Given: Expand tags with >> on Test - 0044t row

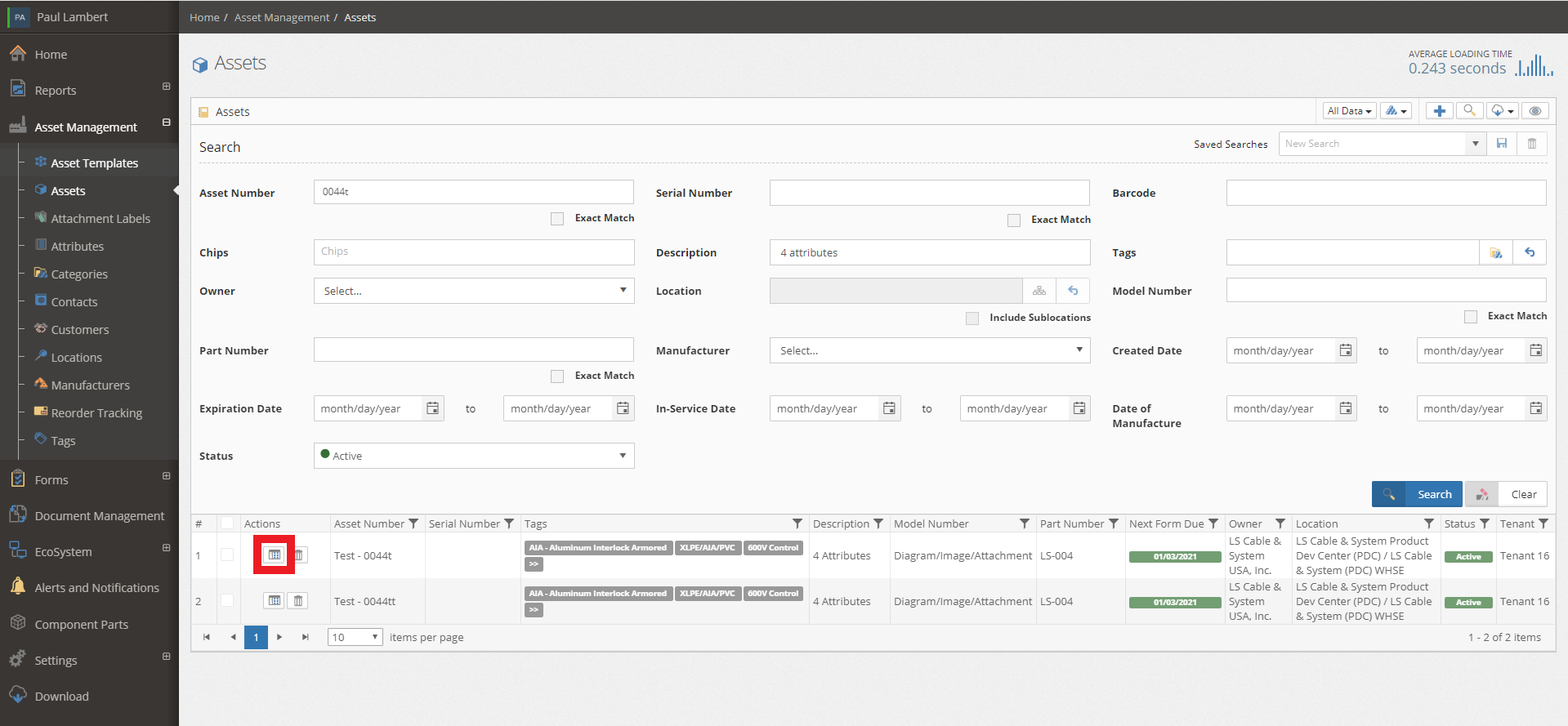Looking at the screenshot, I should 534,564.
